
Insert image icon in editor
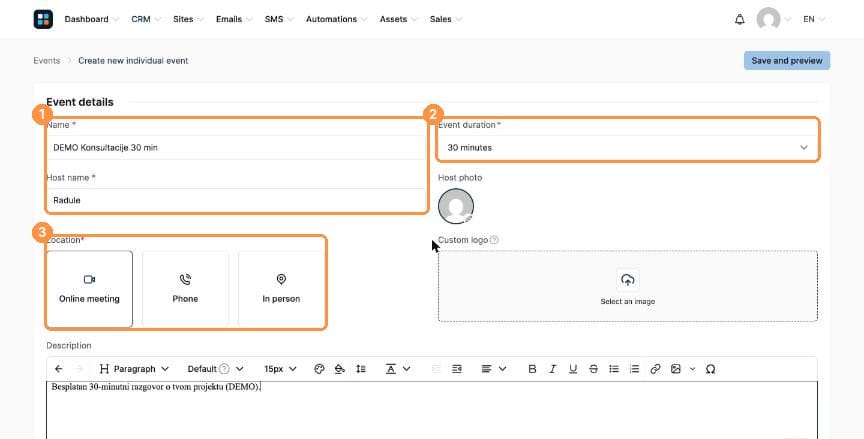(x=676, y=369)
